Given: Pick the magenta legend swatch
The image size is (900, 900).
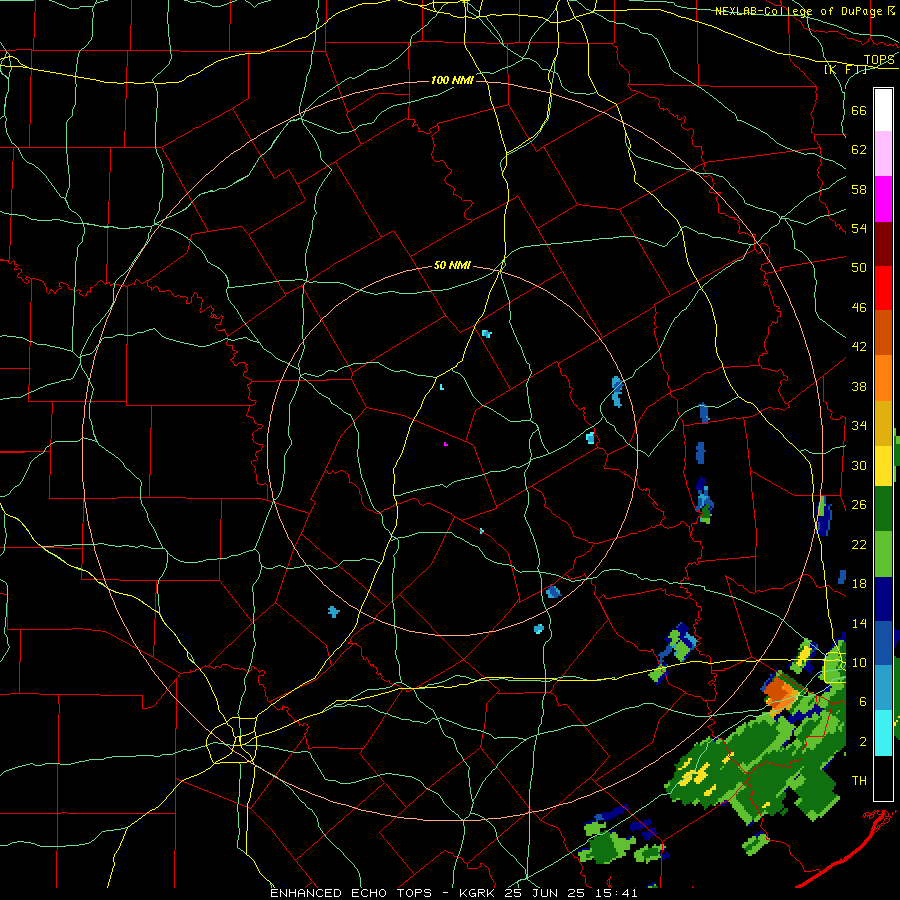Looking at the screenshot, I should pyautogui.click(x=883, y=199).
